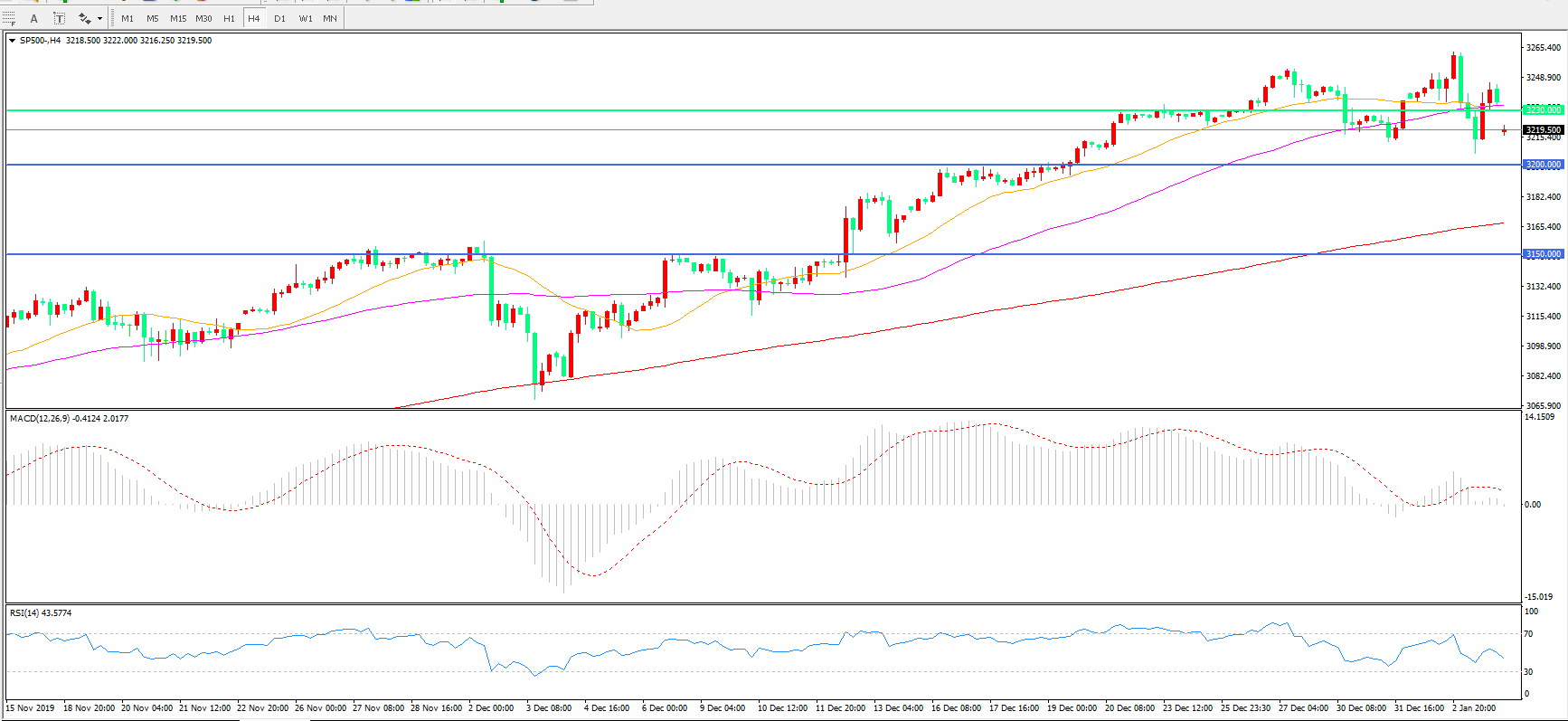
Task: Click the green 3230.000 price level label
Action: 1543,109
